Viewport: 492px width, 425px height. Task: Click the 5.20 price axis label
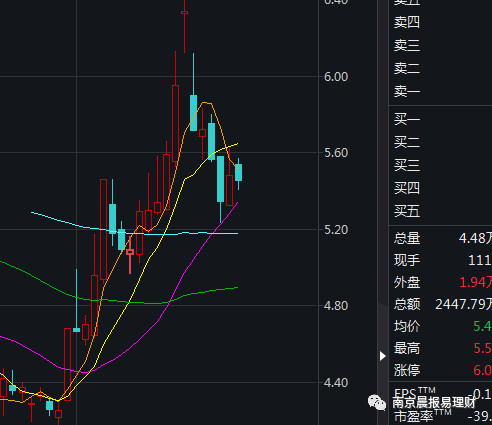pyautogui.click(x=336, y=230)
